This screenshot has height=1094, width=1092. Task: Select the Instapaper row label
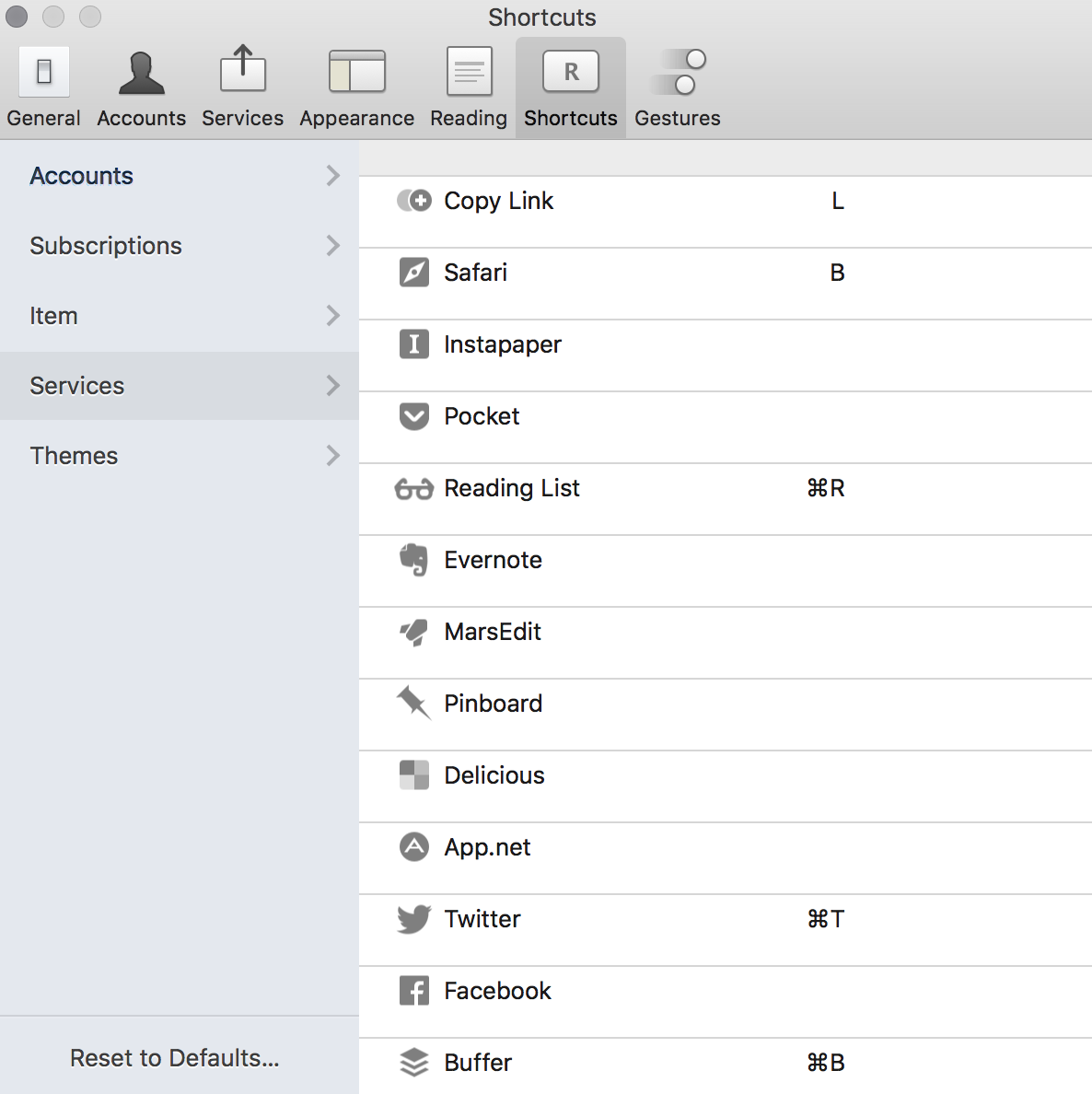(503, 344)
